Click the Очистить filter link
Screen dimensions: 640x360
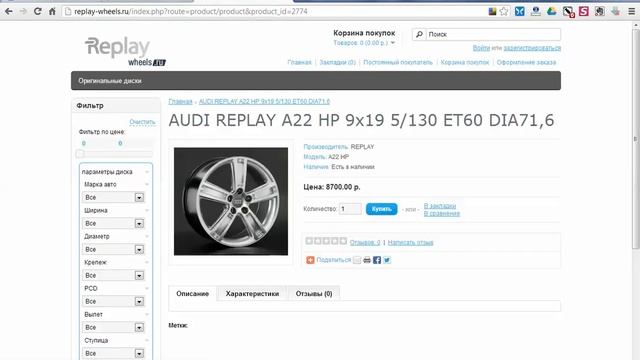pyautogui.click(x=142, y=122)
